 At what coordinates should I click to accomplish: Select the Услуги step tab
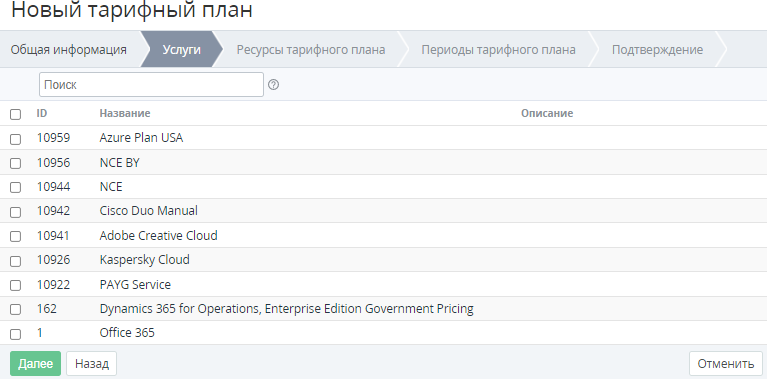pyautogui.click(x=181, y=49)
